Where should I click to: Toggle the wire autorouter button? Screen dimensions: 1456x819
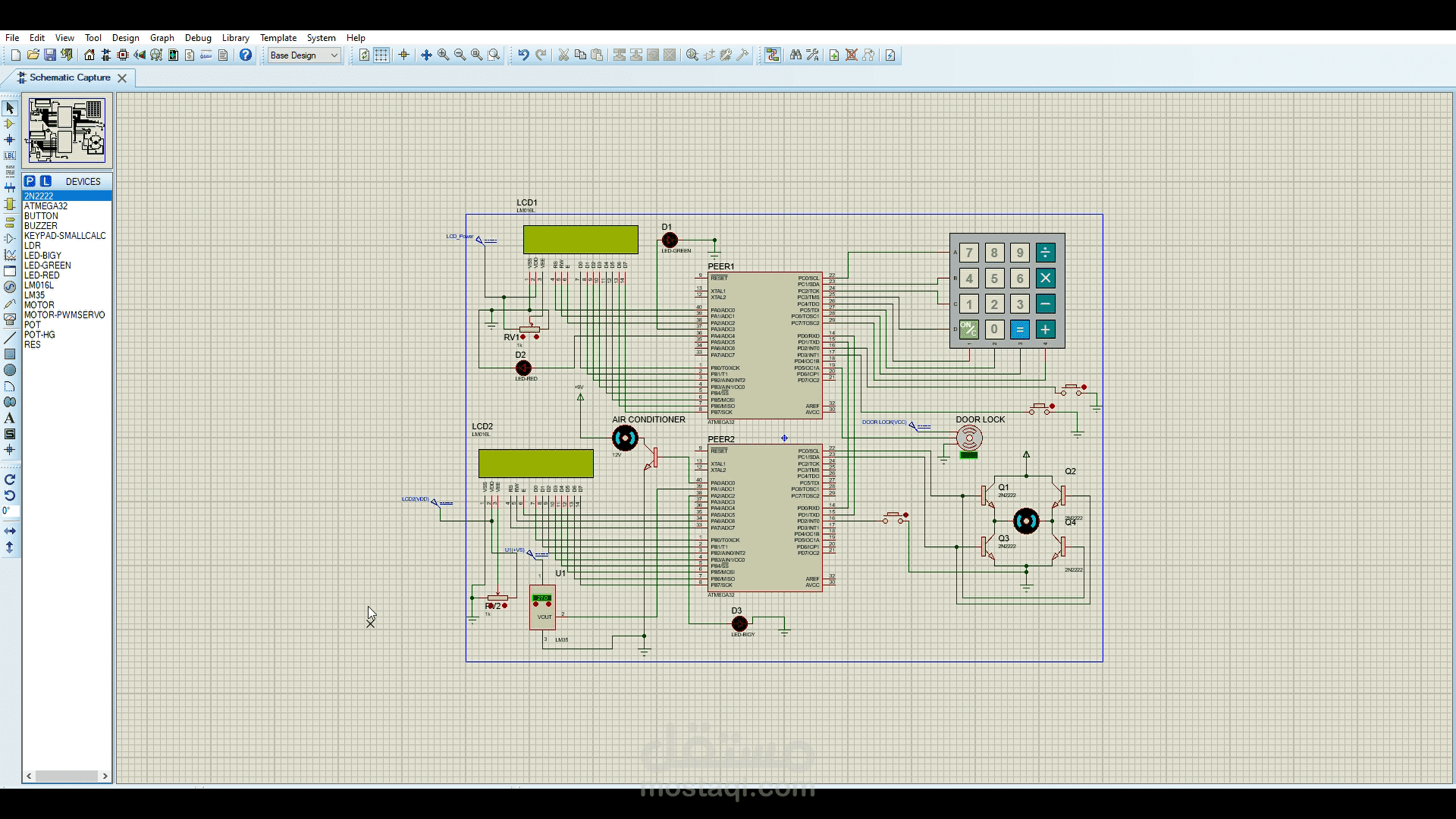coord(772,55)
